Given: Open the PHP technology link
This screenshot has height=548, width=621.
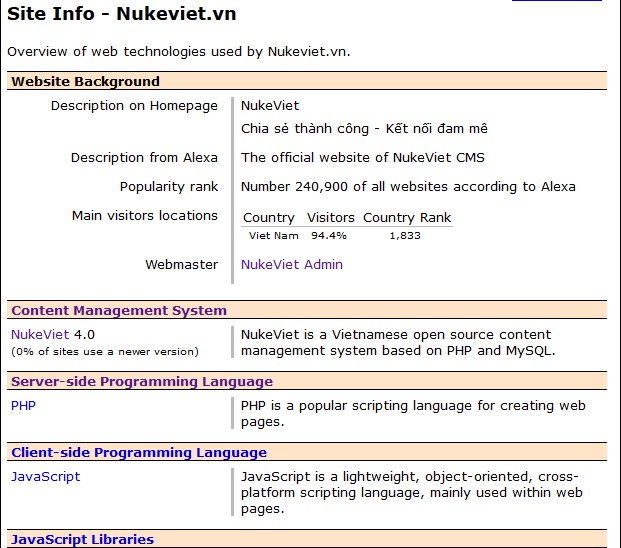Looking at the screenshot, I should pos(23,405).
